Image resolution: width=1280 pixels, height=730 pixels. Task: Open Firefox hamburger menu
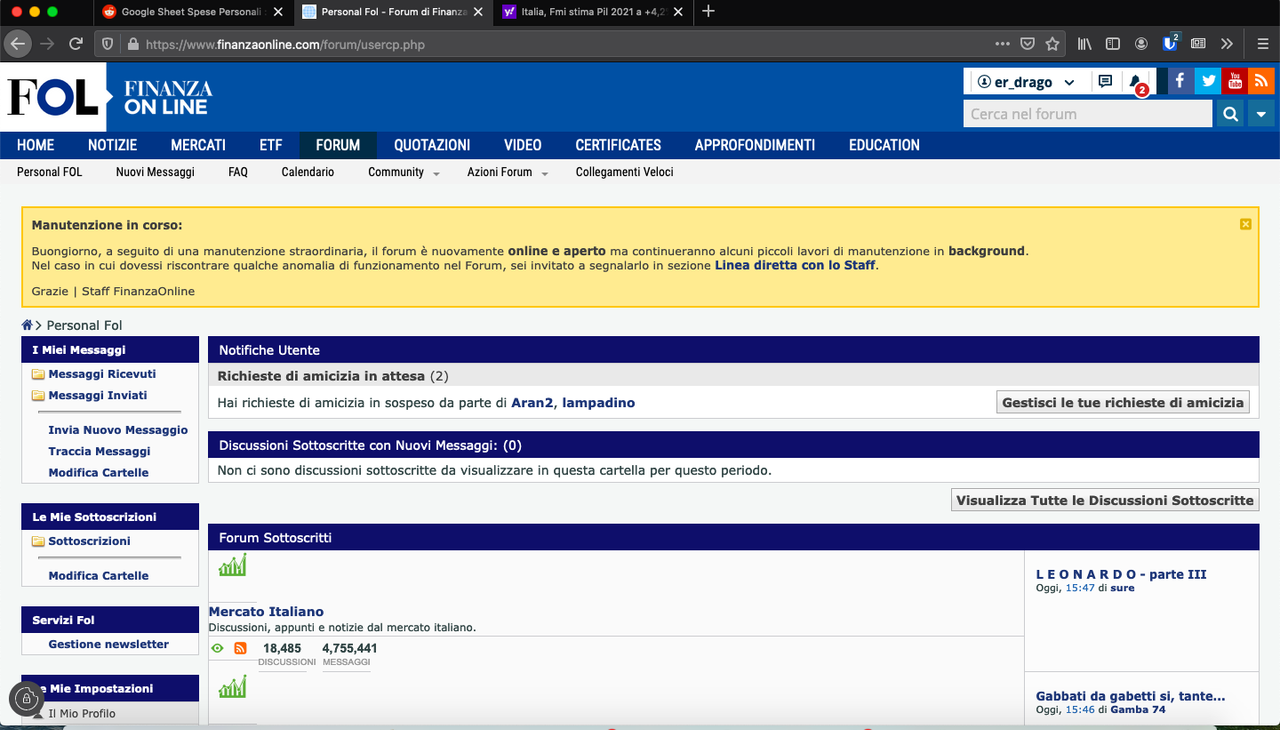[x=1263, y=44]
